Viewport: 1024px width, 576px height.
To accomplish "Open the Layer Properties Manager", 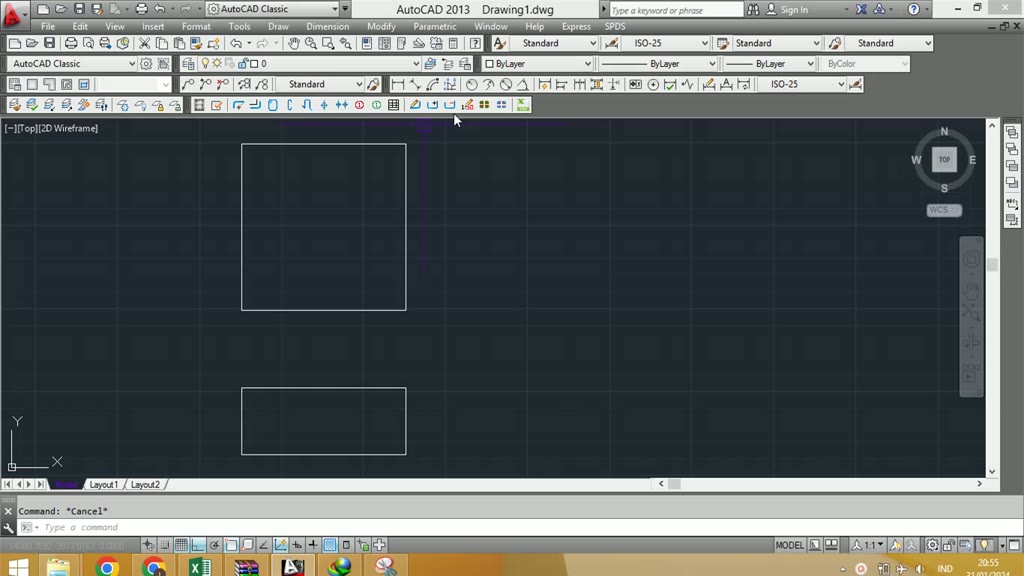I will click(x=187, y=63).
